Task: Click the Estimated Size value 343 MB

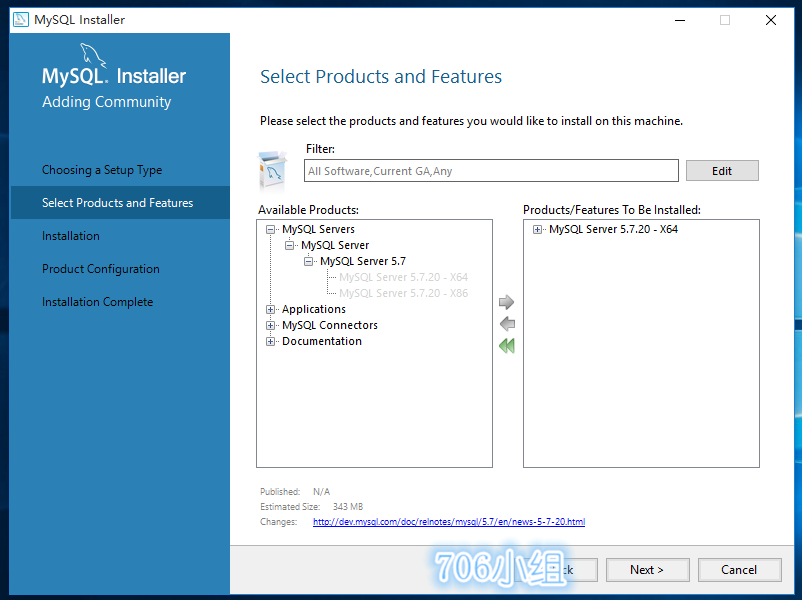Action: tap(348, 506)
